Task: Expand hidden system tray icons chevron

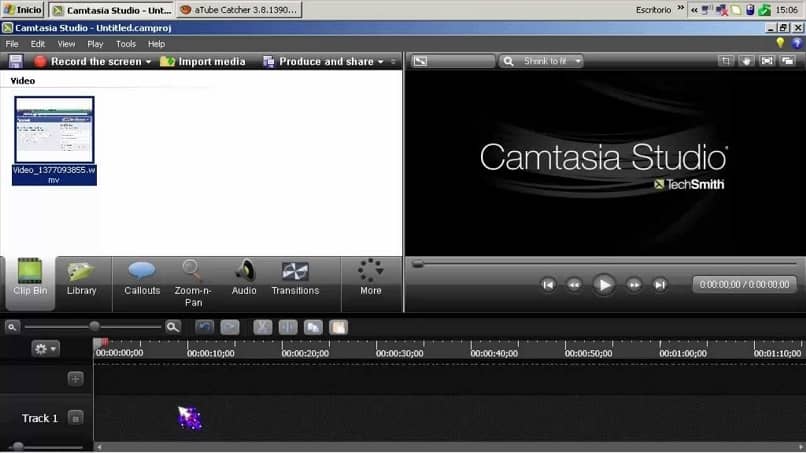Action: (694, 10)
